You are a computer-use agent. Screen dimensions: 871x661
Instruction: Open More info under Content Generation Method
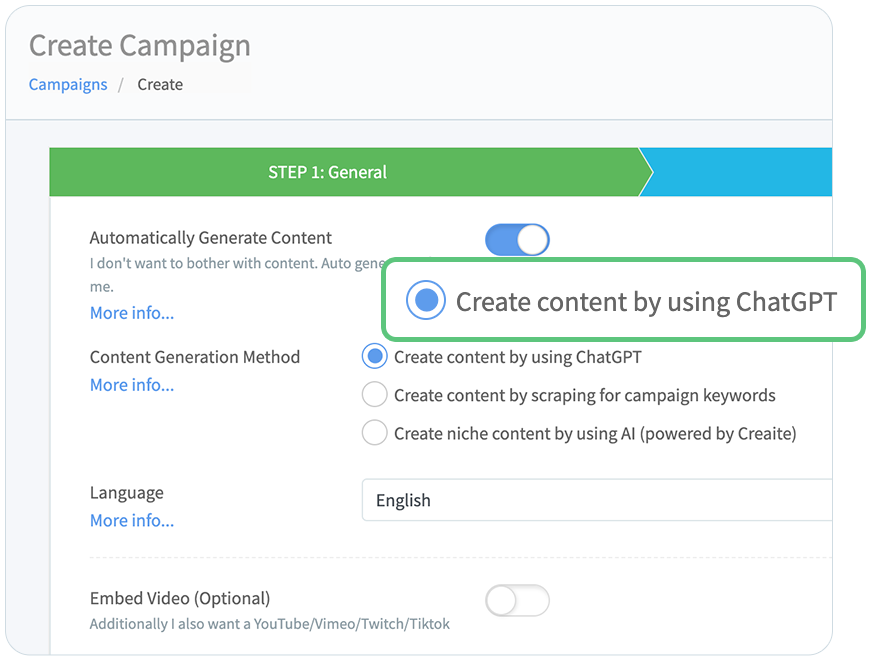(x=132, y=385)
